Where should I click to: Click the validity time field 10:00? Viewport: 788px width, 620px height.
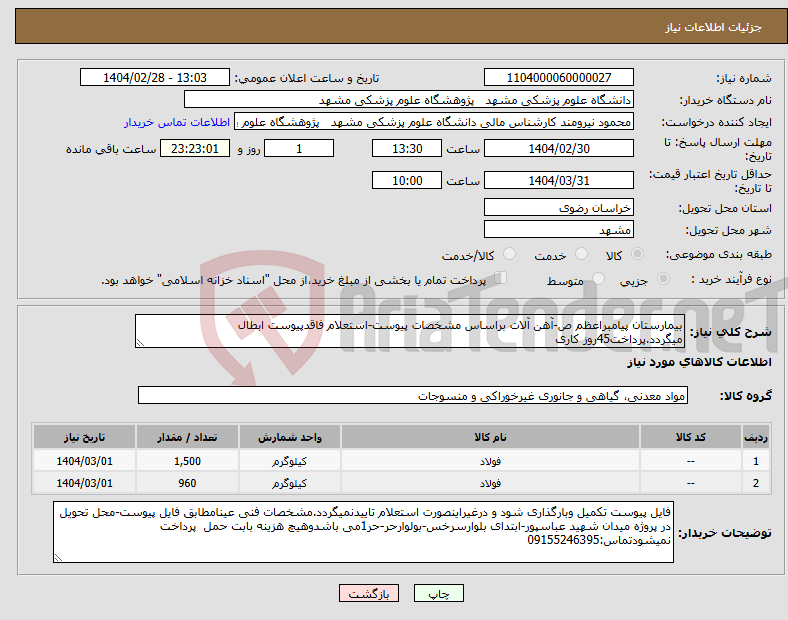407,180
